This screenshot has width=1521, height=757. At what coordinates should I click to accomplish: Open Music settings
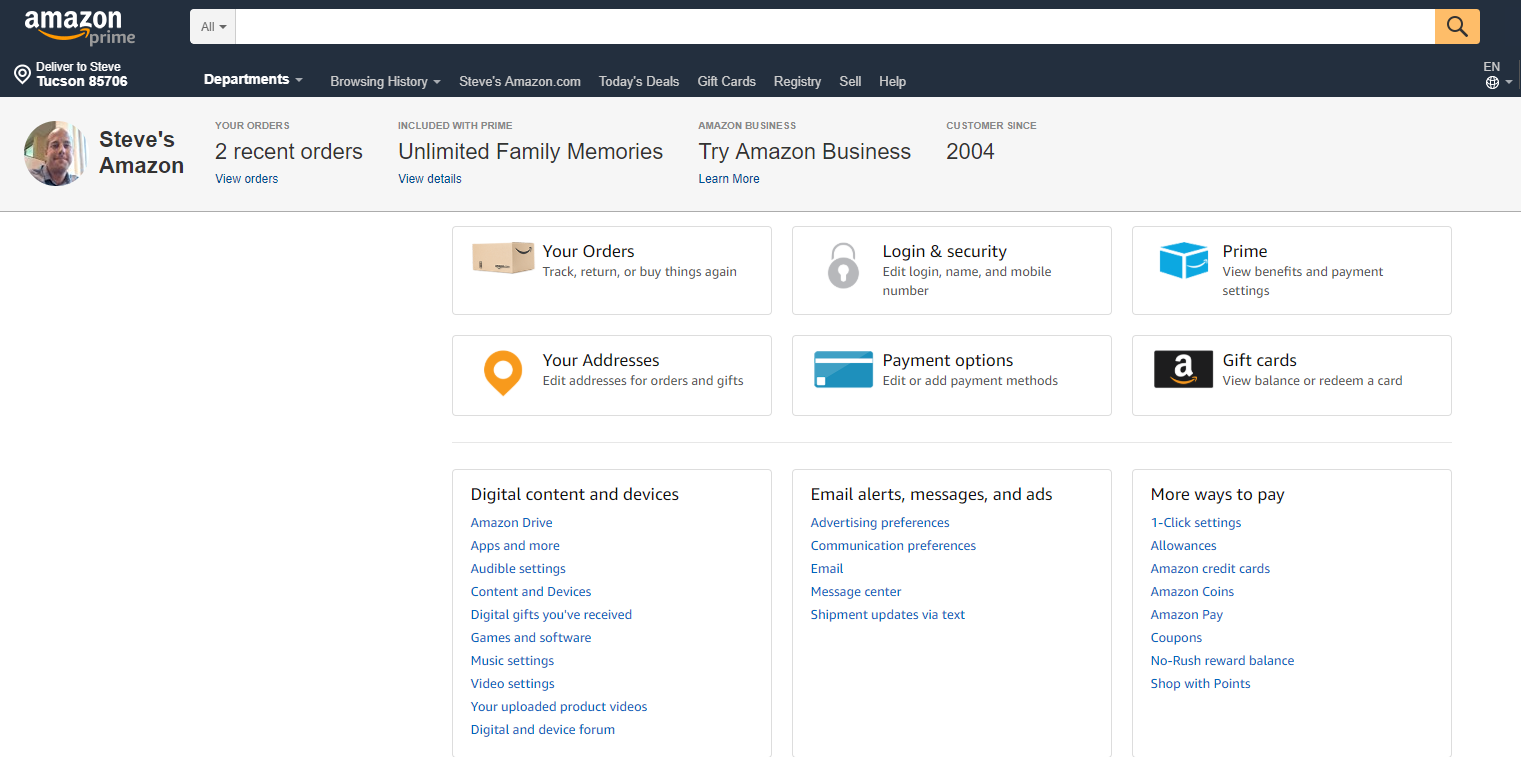click(x=512, y=661)
